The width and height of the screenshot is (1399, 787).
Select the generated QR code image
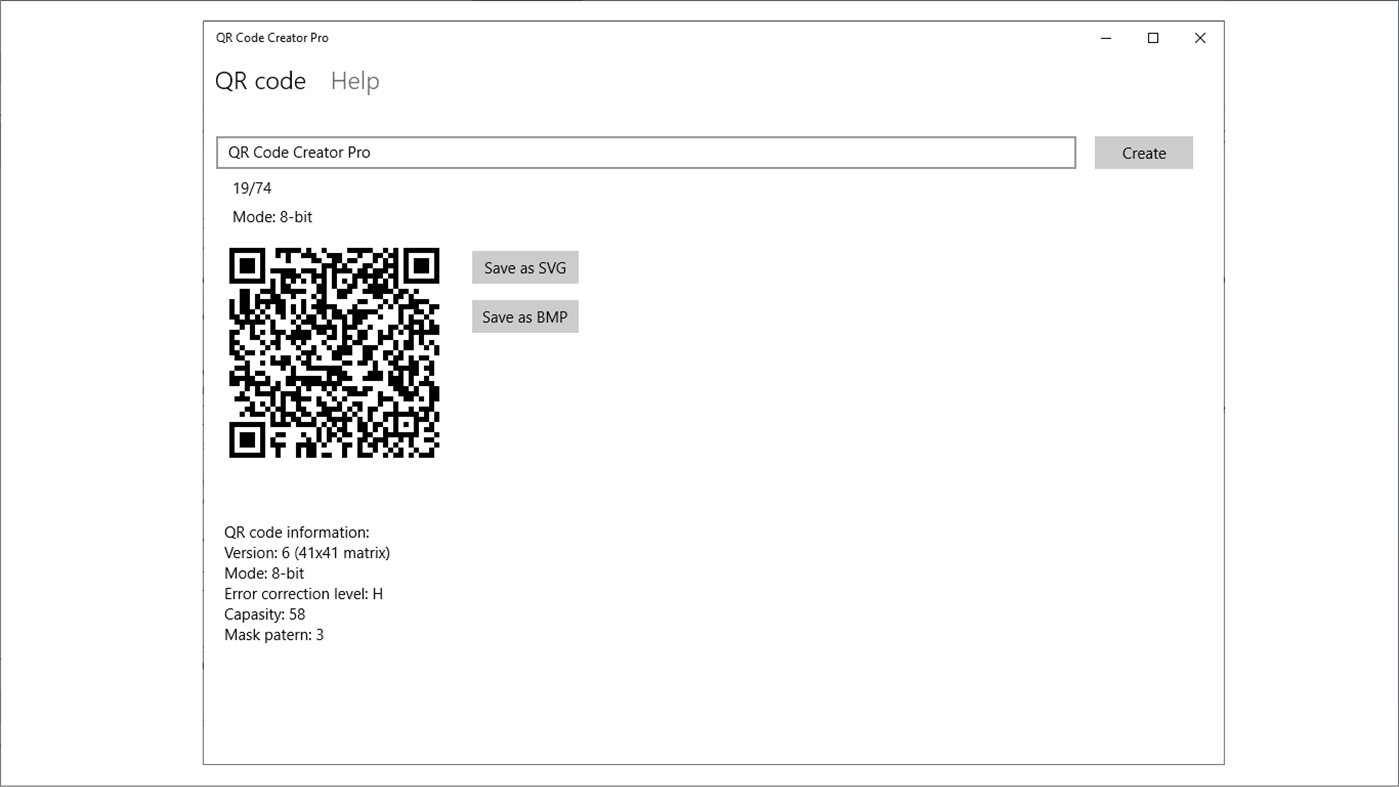pyautogui.click(x=334, y=352)
